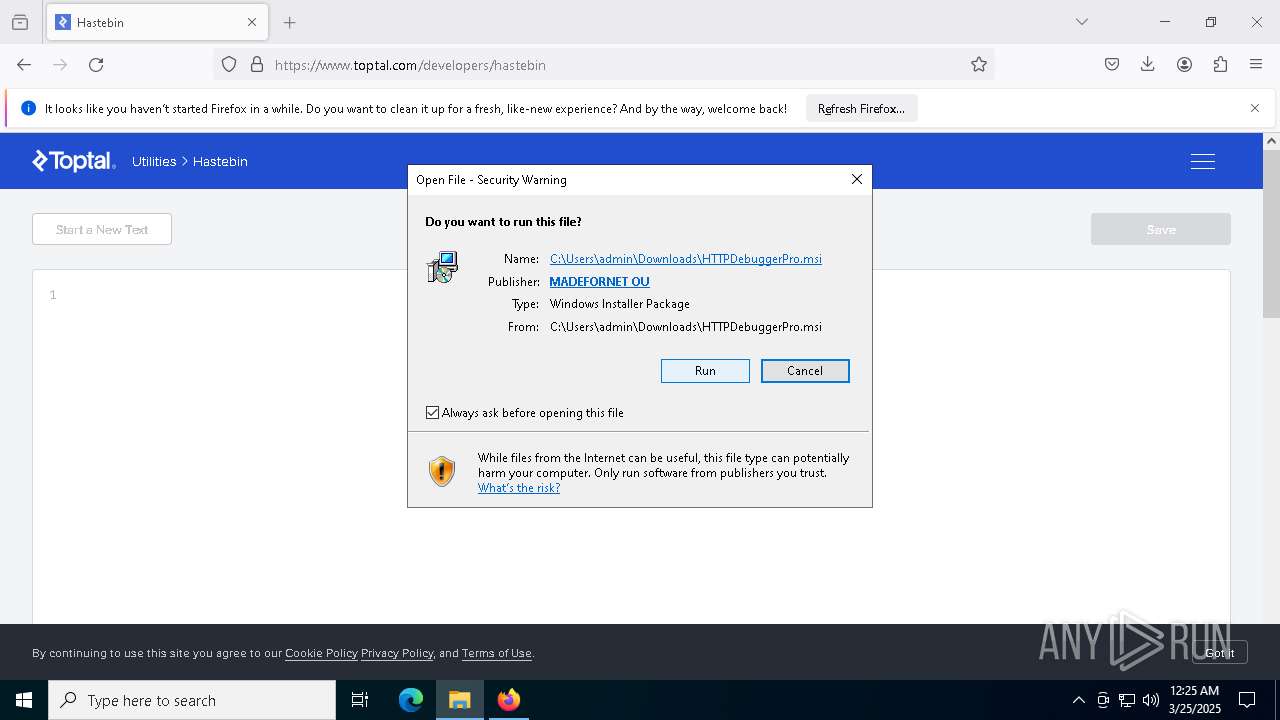Open the recent browsing view icon

tap(20, 22)
